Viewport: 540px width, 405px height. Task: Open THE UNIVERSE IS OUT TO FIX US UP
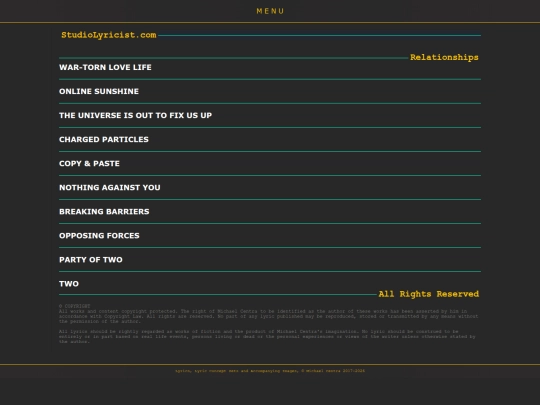[135, 115]
